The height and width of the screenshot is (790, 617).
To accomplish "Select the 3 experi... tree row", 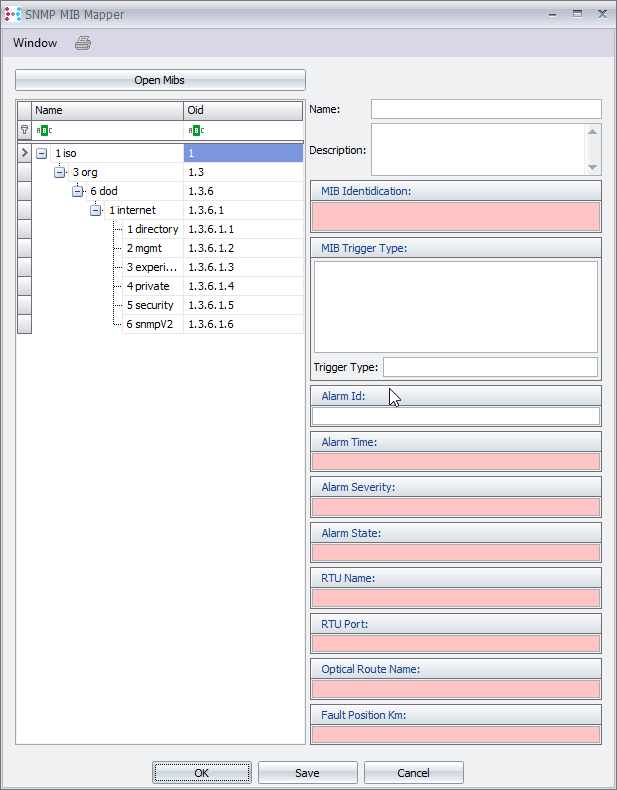I will click(x=153, y=267).
